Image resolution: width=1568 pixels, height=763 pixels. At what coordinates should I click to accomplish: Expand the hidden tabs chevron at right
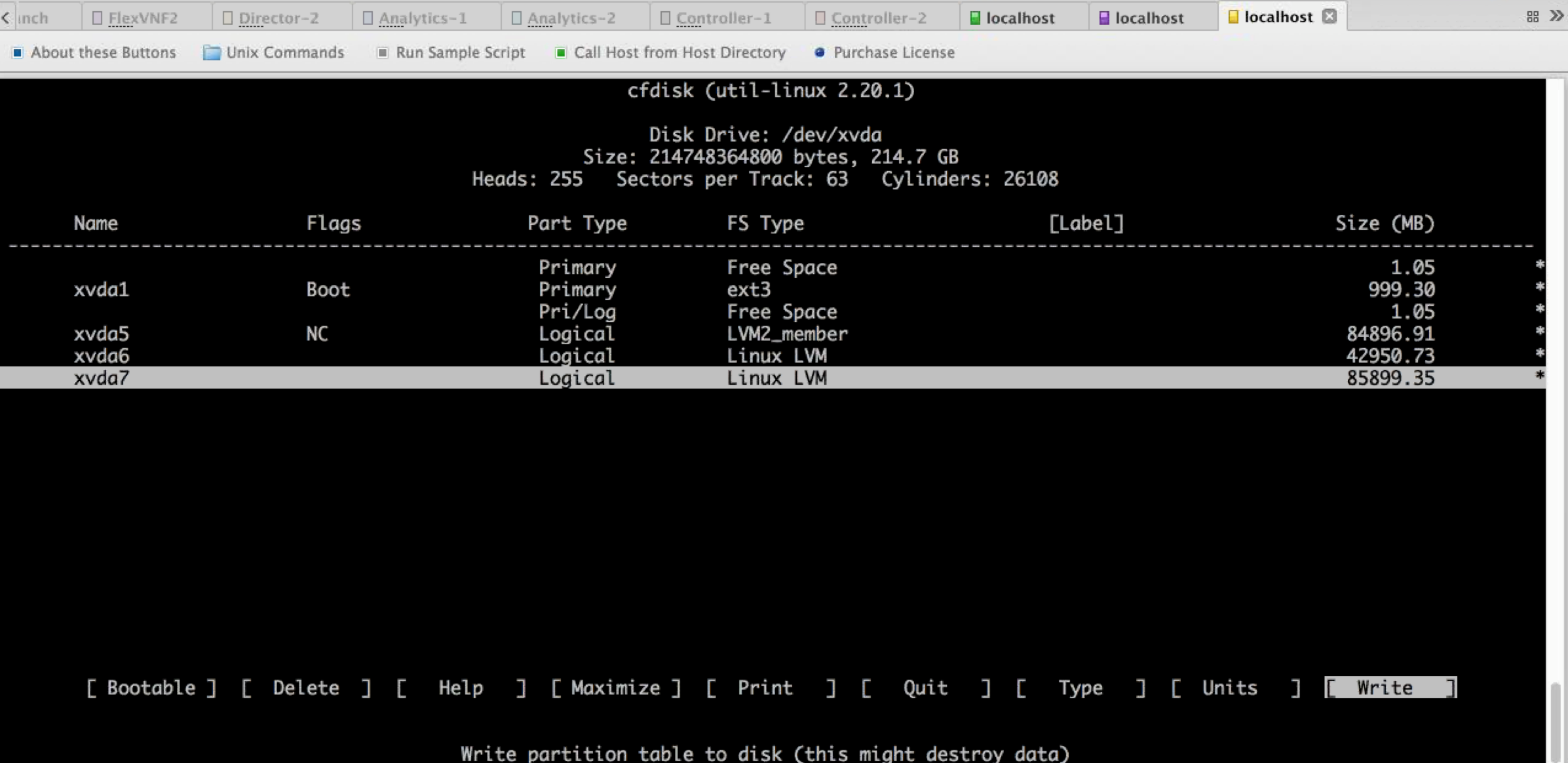pyautogui.click(x=1556, y=16)
